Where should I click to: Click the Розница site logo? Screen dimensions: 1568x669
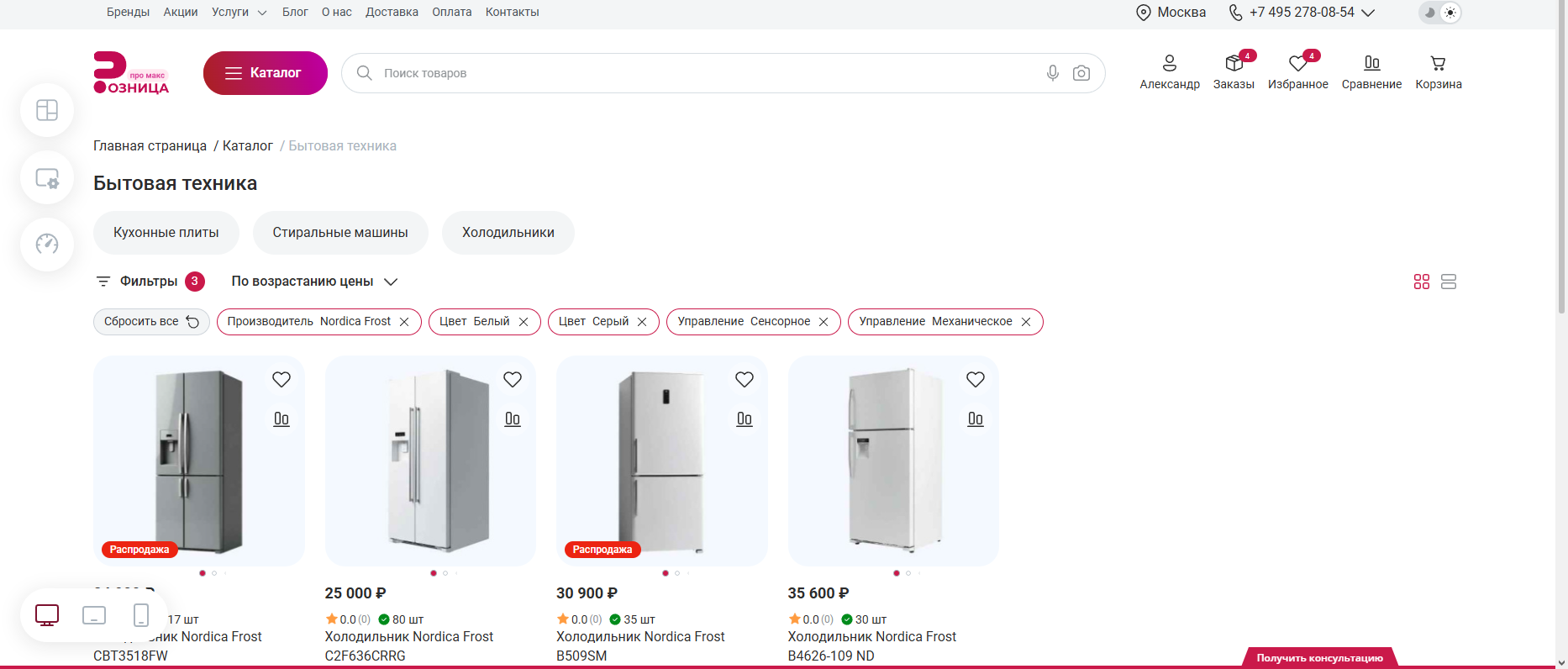coord(132,73)
